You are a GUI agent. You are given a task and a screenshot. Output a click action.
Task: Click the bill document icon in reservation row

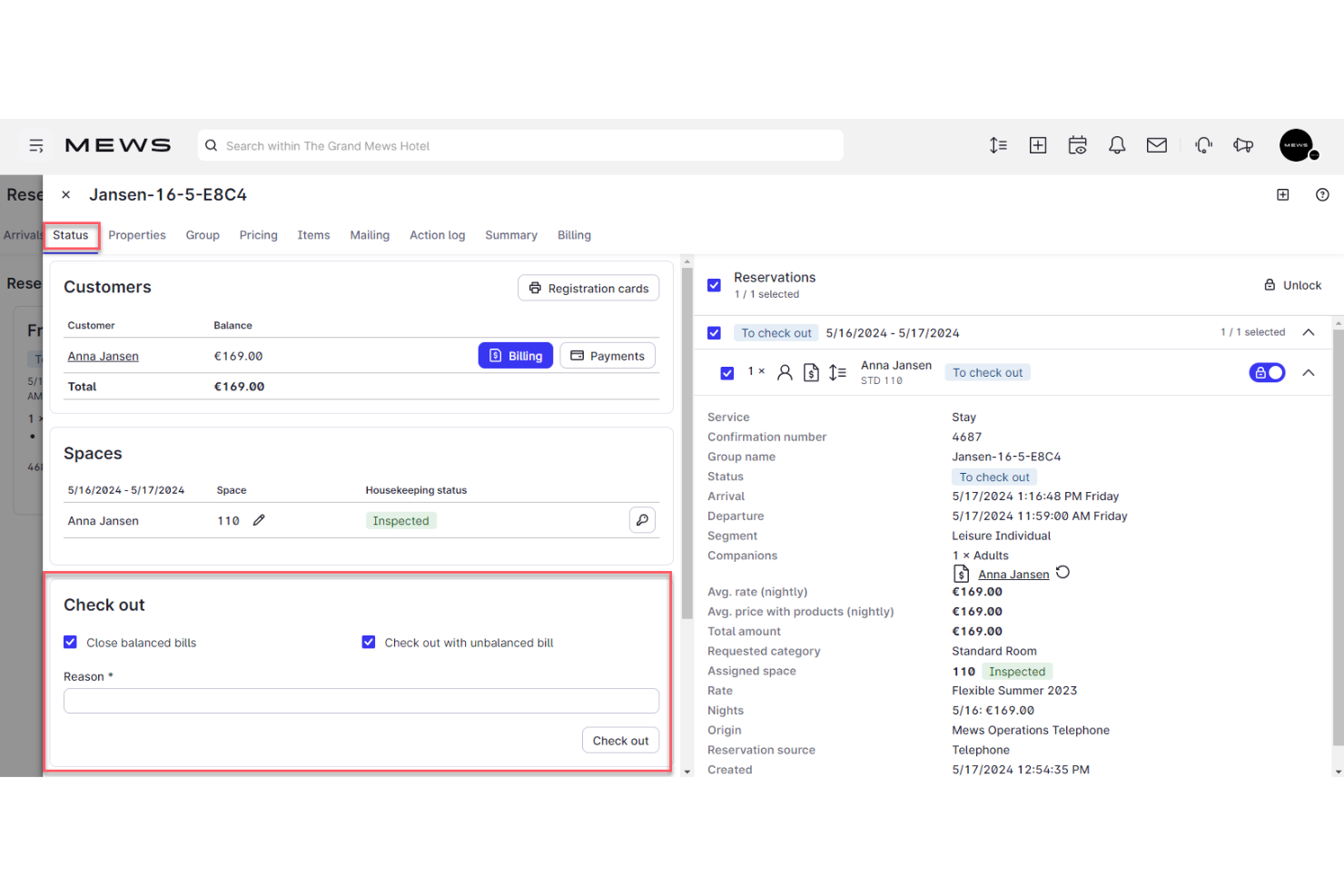tap(811, 372)
